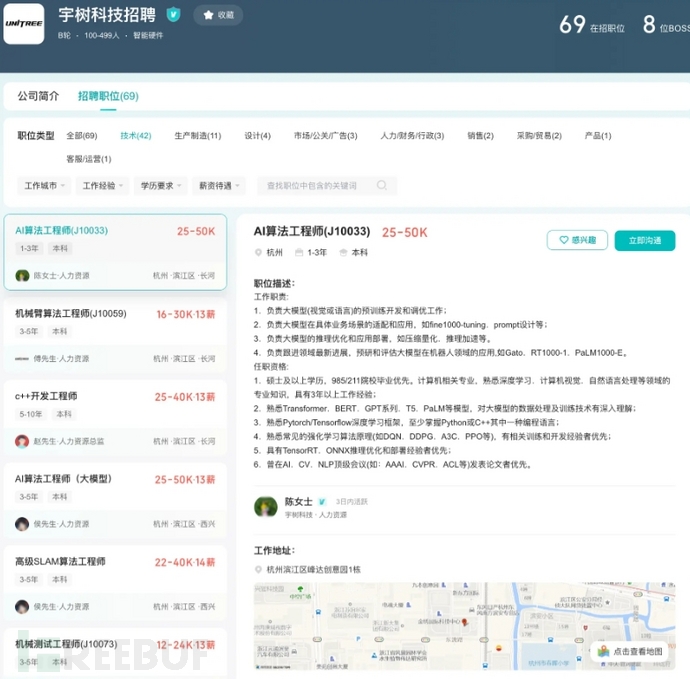Open 机械臂算法工程师(J10059) job card
The width and height of the screenshot is (690, 679).
click(115, 335)
